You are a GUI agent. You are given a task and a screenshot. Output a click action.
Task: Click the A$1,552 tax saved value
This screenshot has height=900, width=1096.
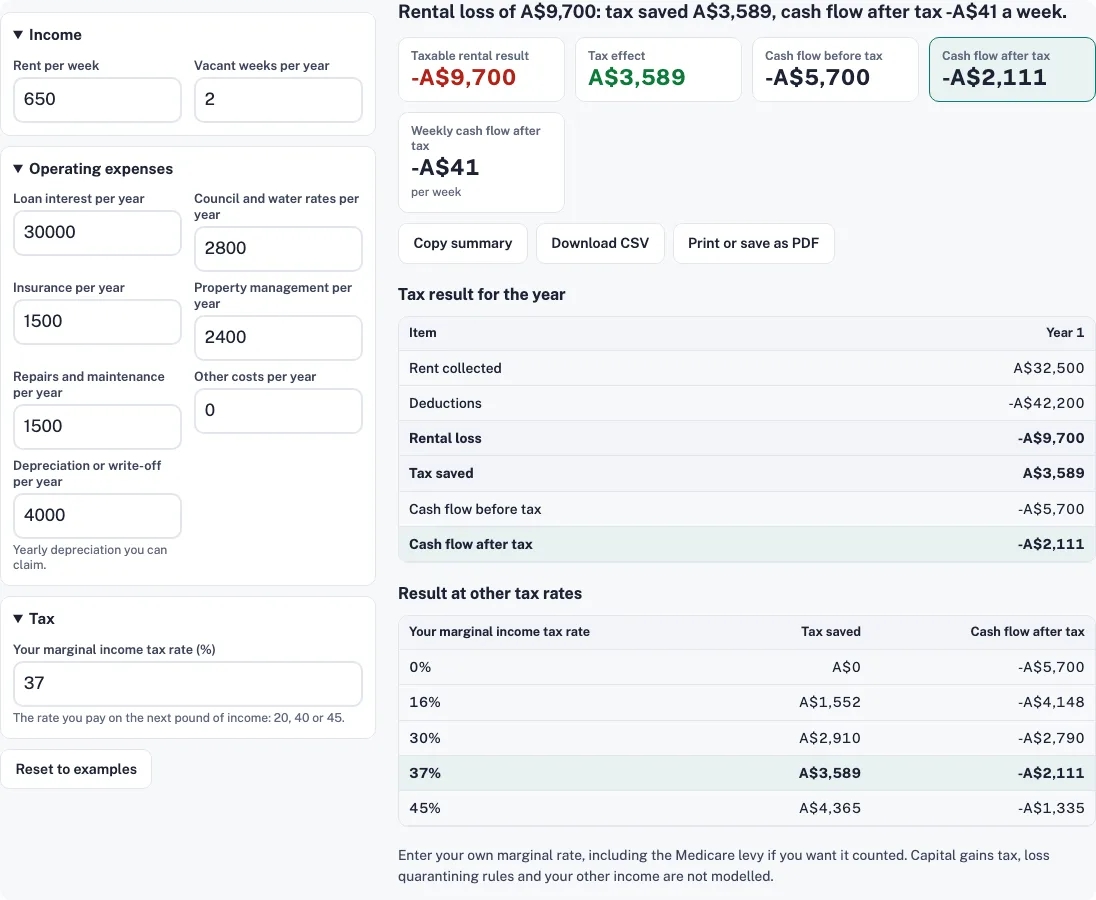[830, 702]
